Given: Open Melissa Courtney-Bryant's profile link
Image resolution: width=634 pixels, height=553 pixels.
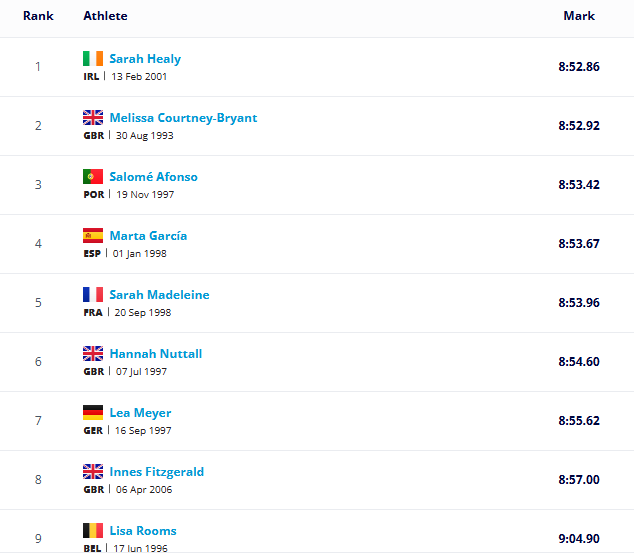Looking at the screenshot, I should 183,118.
